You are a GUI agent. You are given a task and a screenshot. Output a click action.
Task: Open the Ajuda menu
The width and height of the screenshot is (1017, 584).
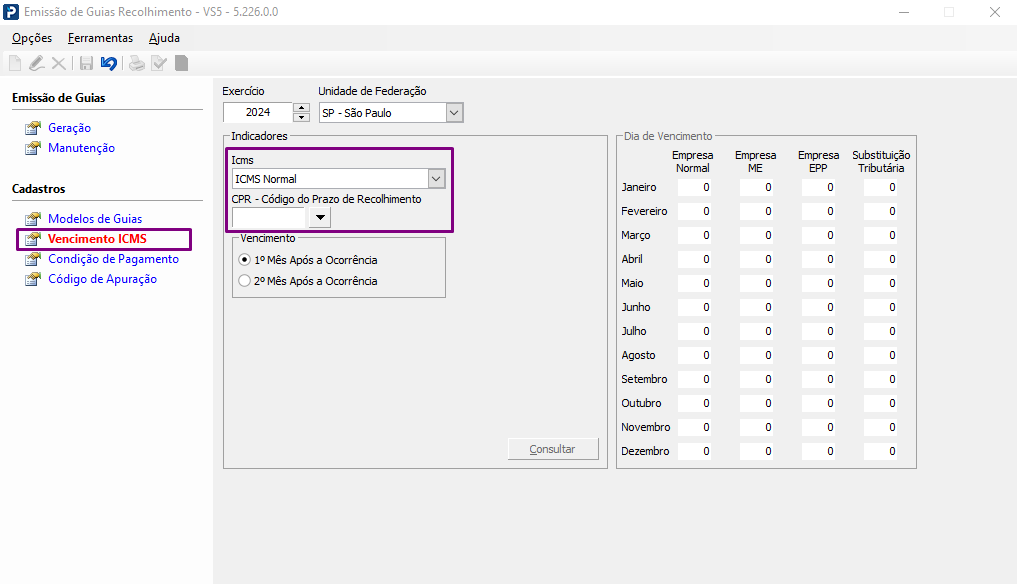pyautogui.click(x=164, y=38)
